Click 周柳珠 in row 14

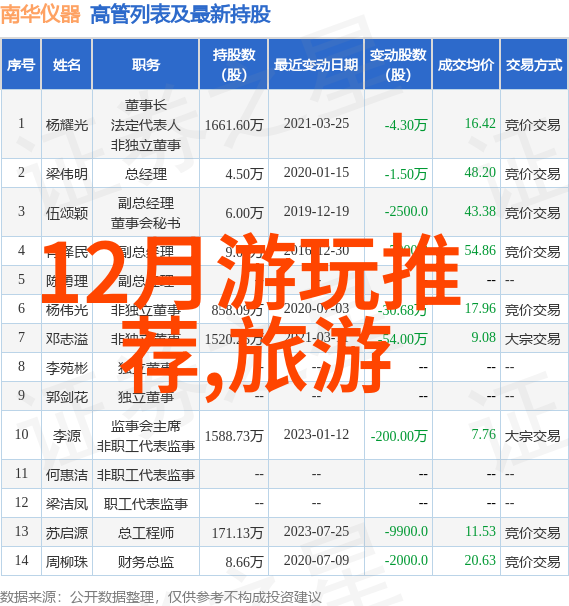(66, 562)
